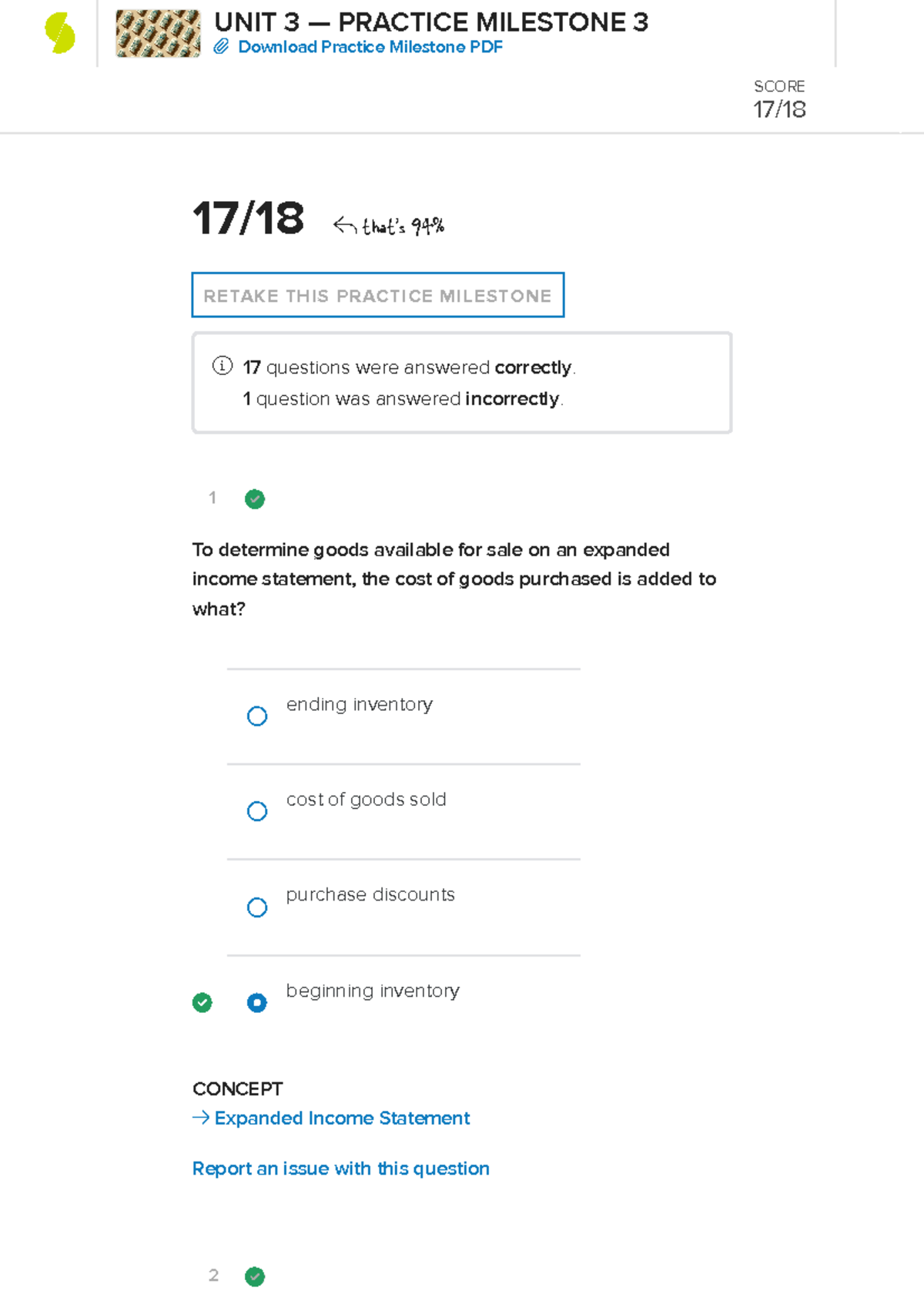Click the money pattern unit thumbnail
The width and height of the screenshot is (924, 1308).
(158, 34)
